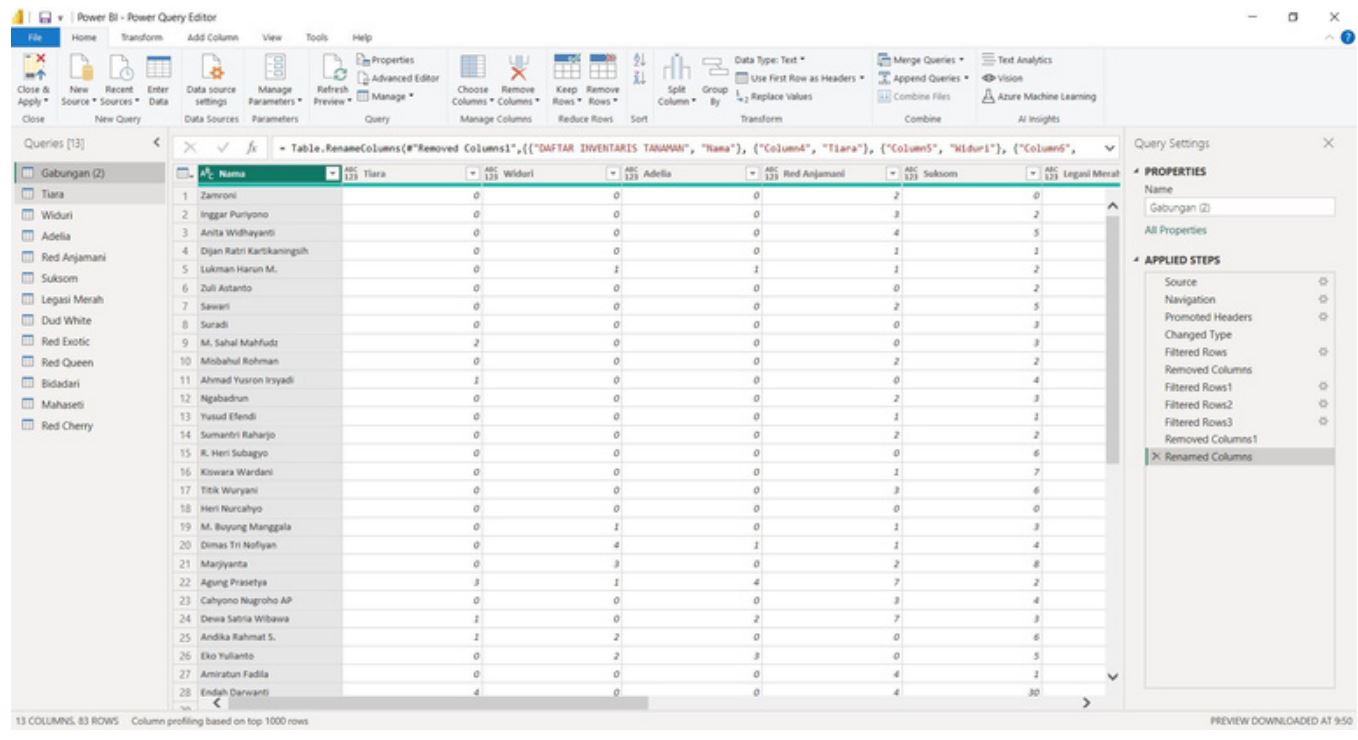Click the Group By icon
This screenshot has width=1358, height=740.
pyautogui.click(x=714, y=68)
